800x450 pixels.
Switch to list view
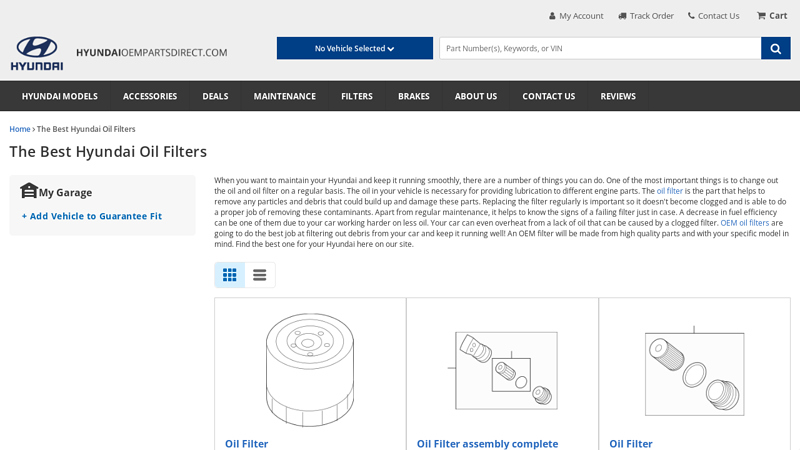(260, 275)
